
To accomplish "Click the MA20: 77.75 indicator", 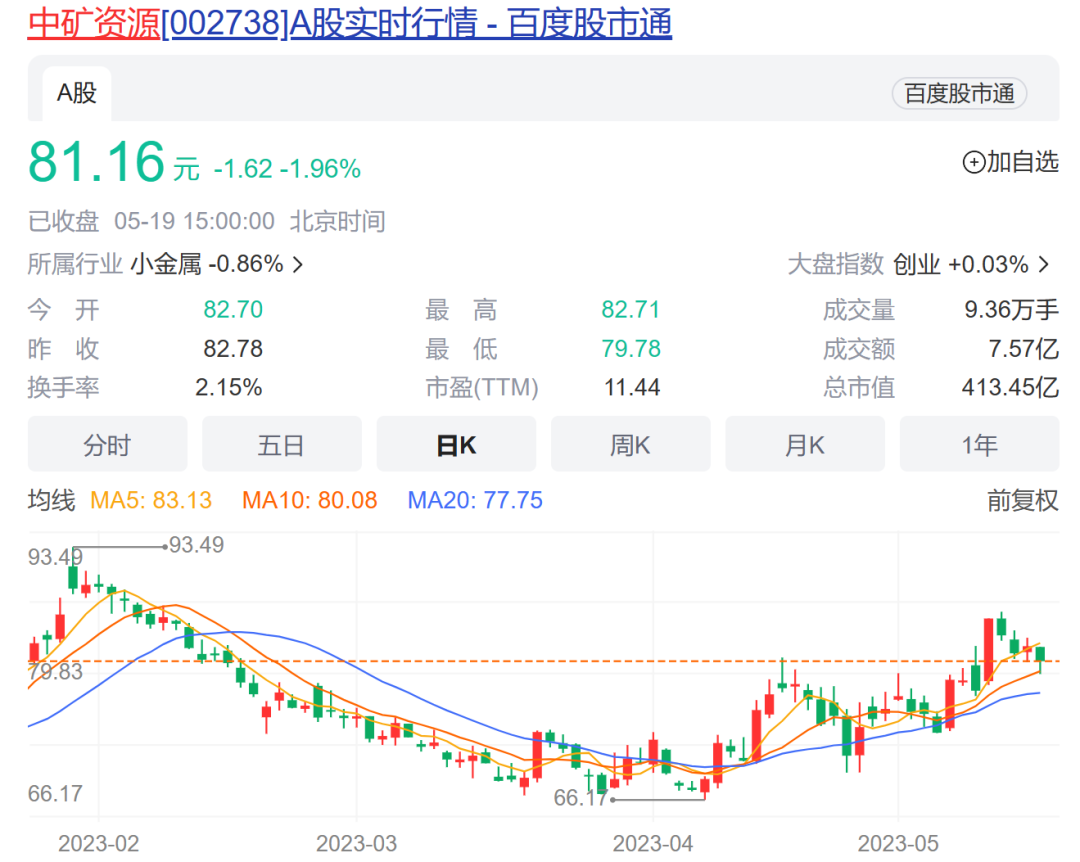I will (475, 500).
